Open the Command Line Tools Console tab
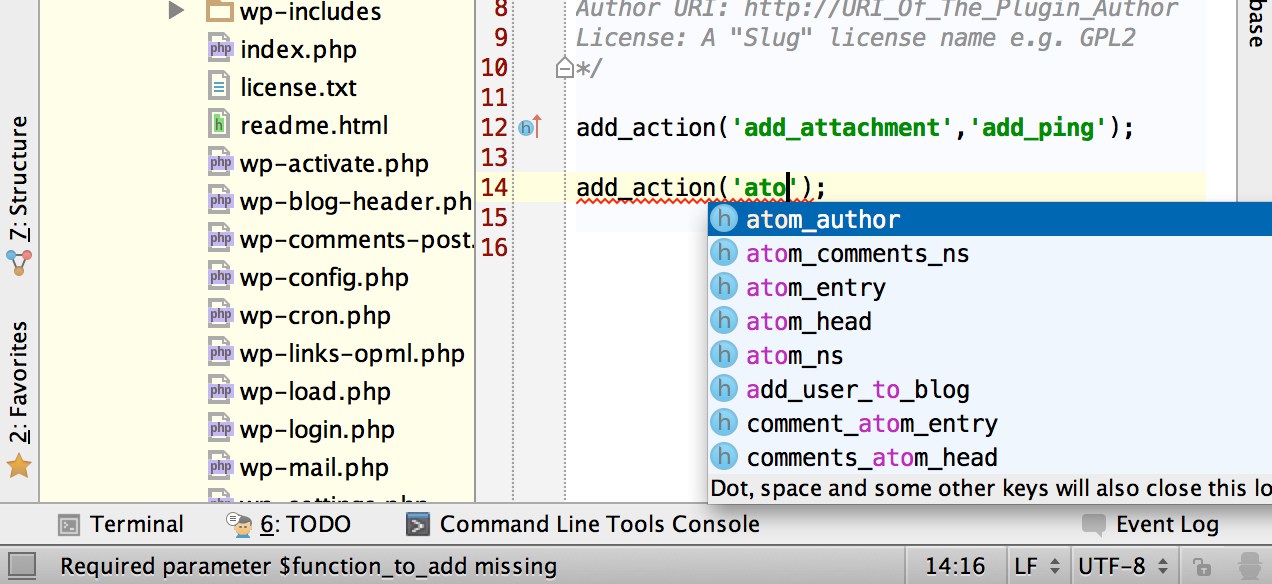This screenshot has width=1272, height=584. click(x=584, y=525)
